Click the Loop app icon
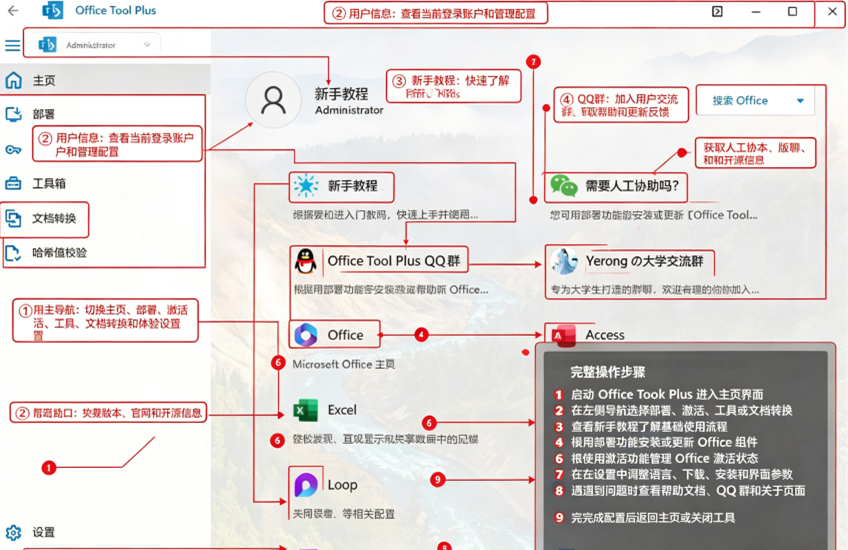The image size is (848, 550). tap(306, 485)
